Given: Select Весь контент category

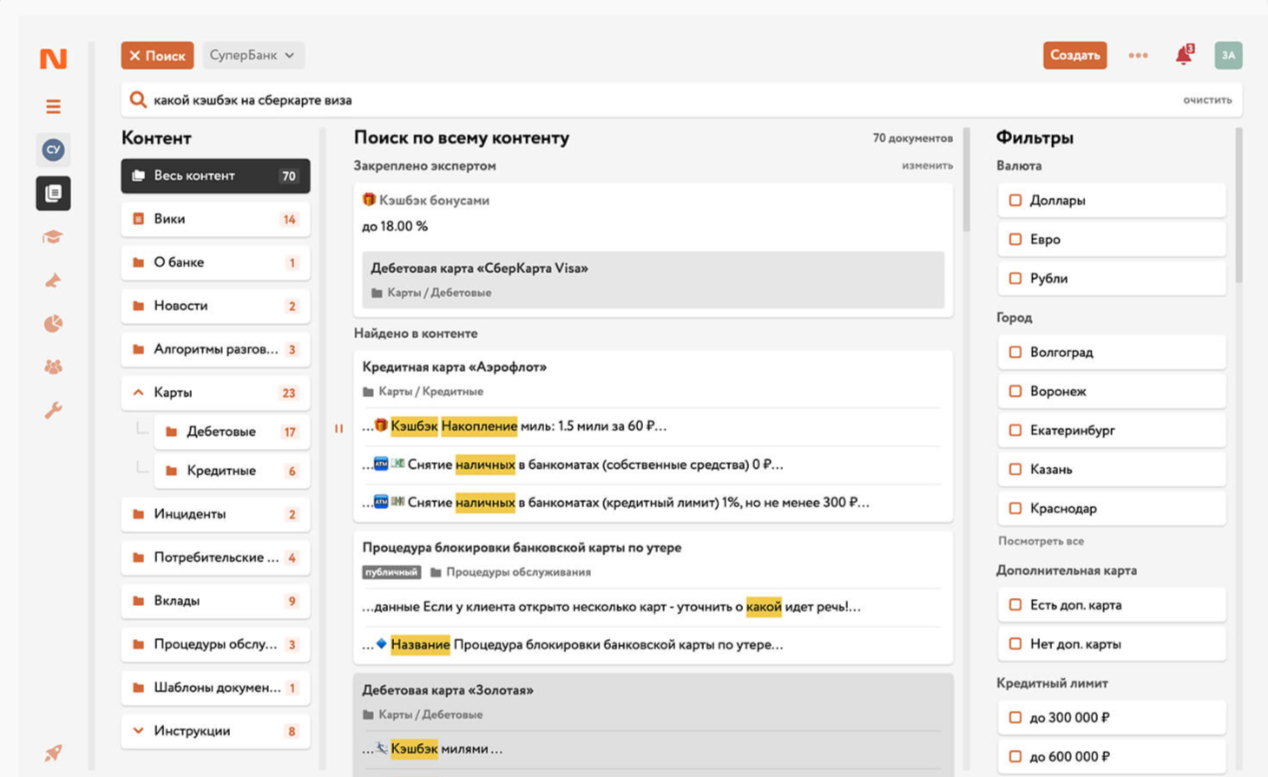Looking at the screenshot, I should click(x=215, y=176).
